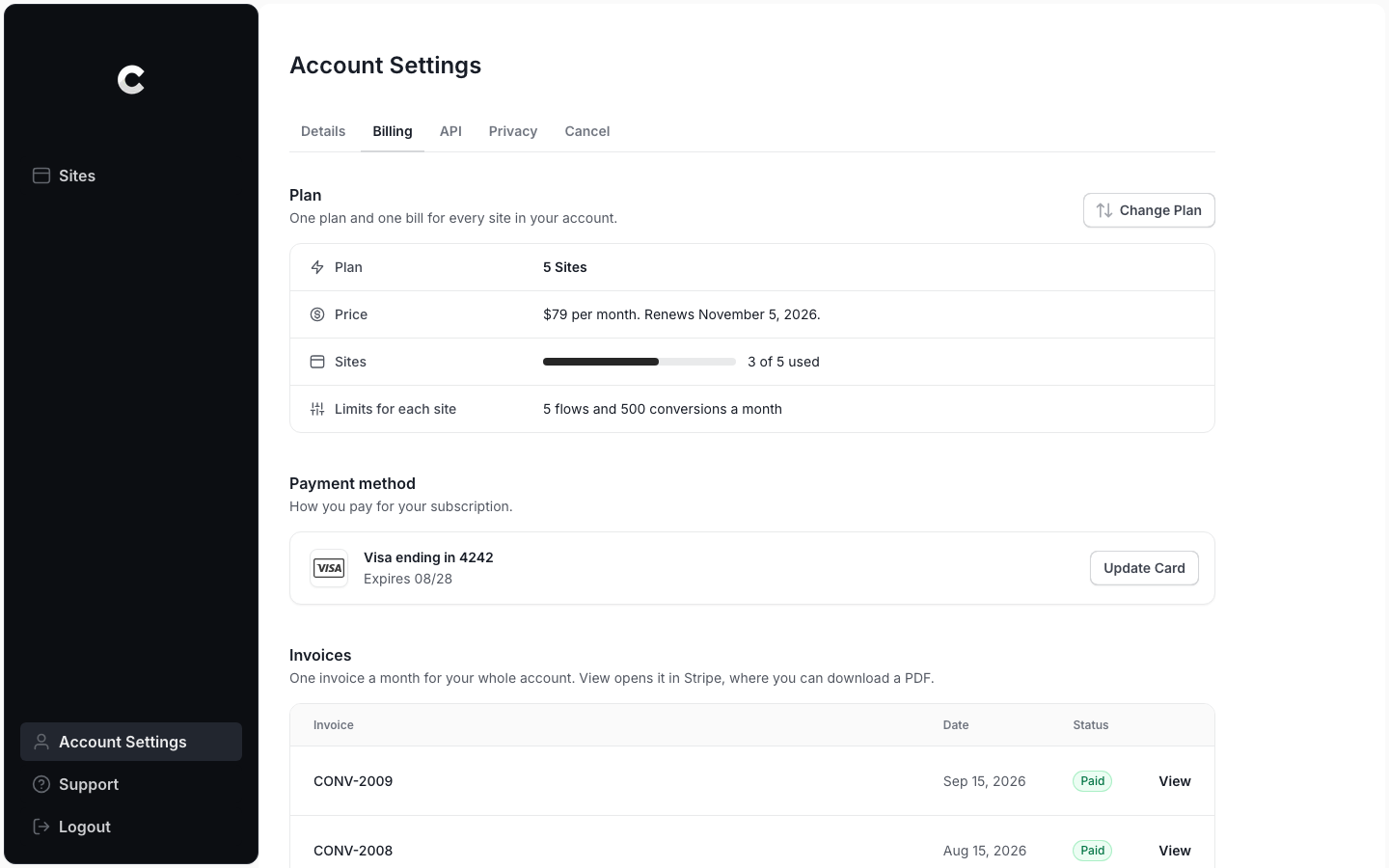Click the Date column header
The image size is (1389, 868).
[956, 725]
